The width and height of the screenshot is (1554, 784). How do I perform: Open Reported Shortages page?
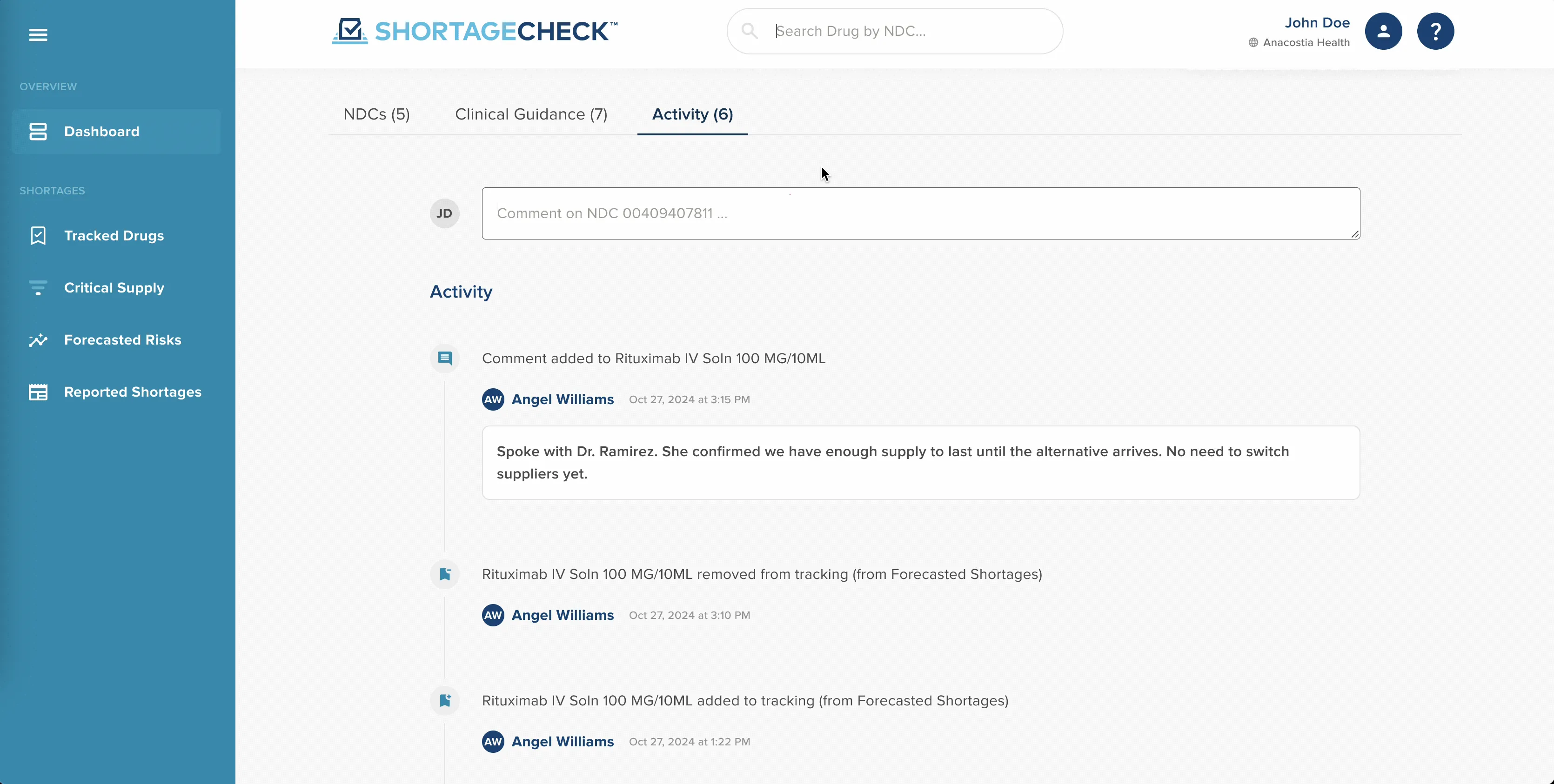click(132, 392)
